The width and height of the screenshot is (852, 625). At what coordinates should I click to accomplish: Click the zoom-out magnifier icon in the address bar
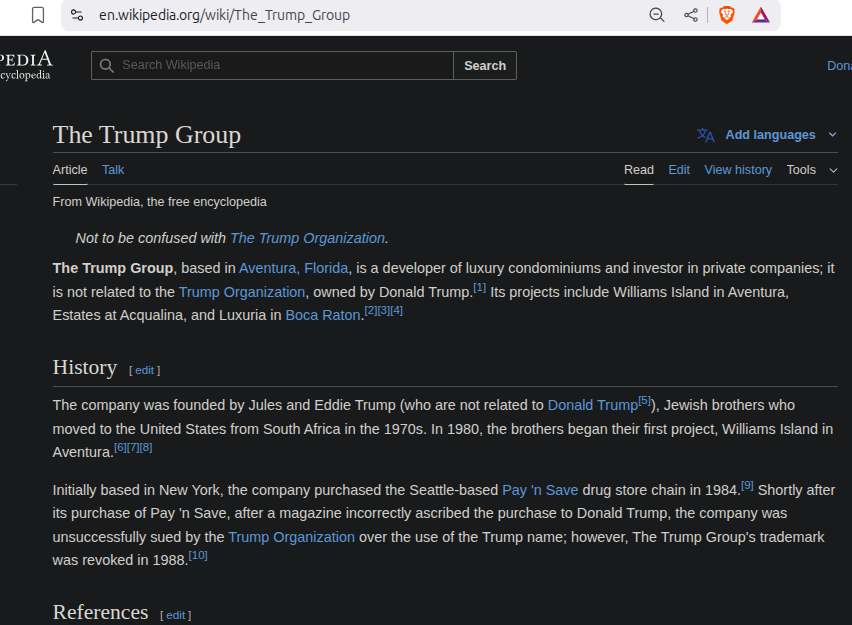[x=657, y=15]
